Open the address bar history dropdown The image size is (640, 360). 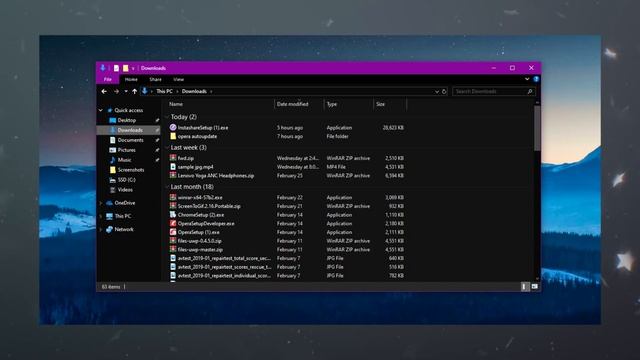[x=437, y=92]
